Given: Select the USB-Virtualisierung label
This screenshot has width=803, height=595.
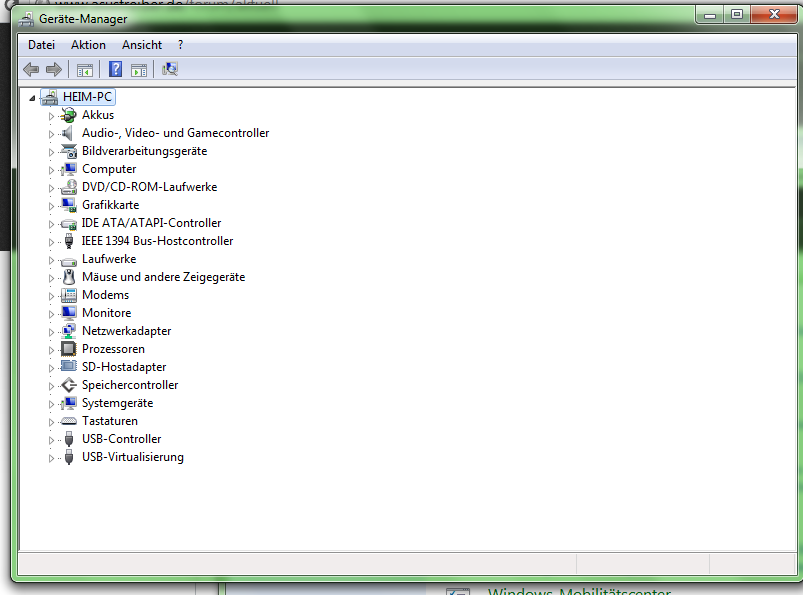Looking at the screenshot, I should point(133,457).
